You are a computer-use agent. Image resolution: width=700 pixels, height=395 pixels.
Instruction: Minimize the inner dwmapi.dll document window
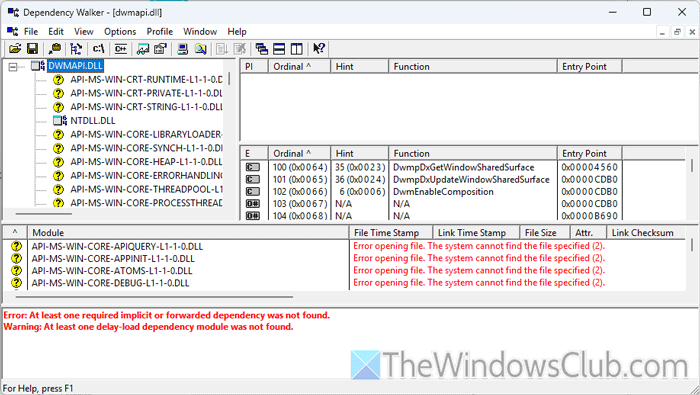(x=662, y=32)
